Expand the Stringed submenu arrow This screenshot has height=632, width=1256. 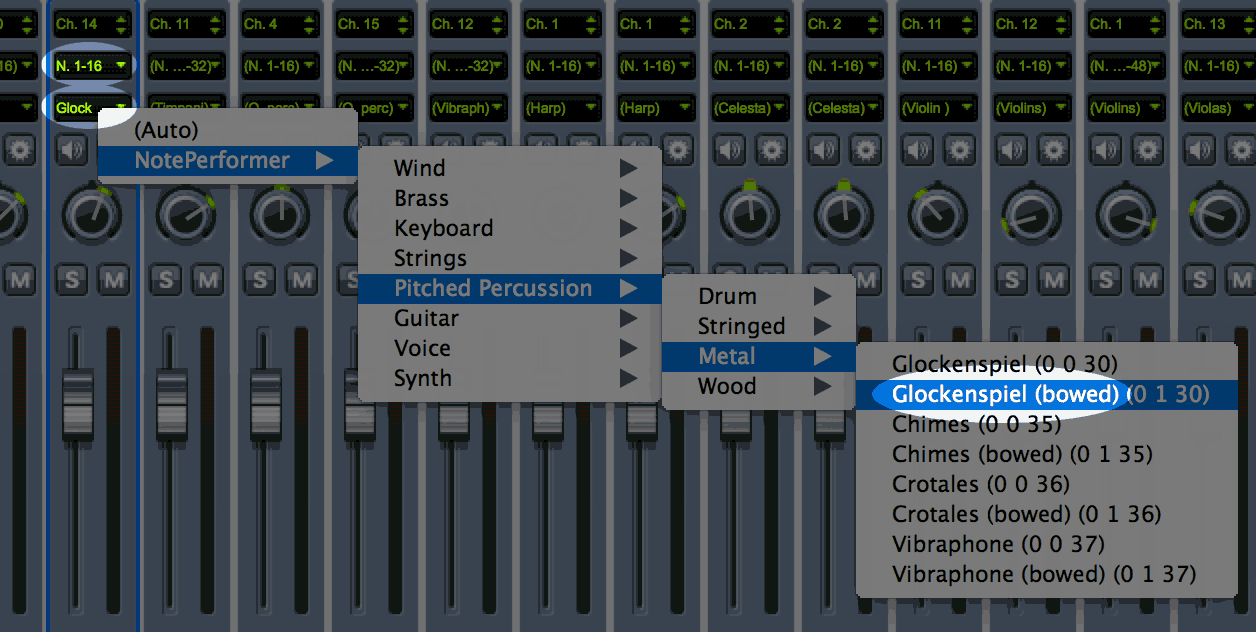822,326
